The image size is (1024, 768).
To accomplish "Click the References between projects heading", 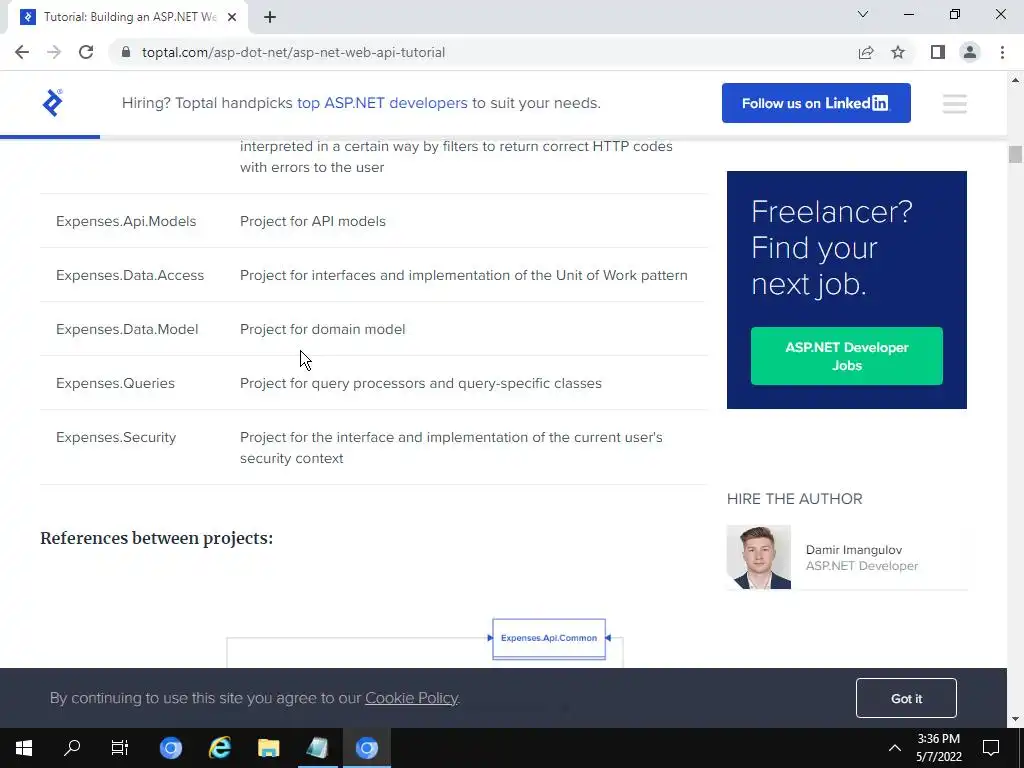I will (157, 538).
